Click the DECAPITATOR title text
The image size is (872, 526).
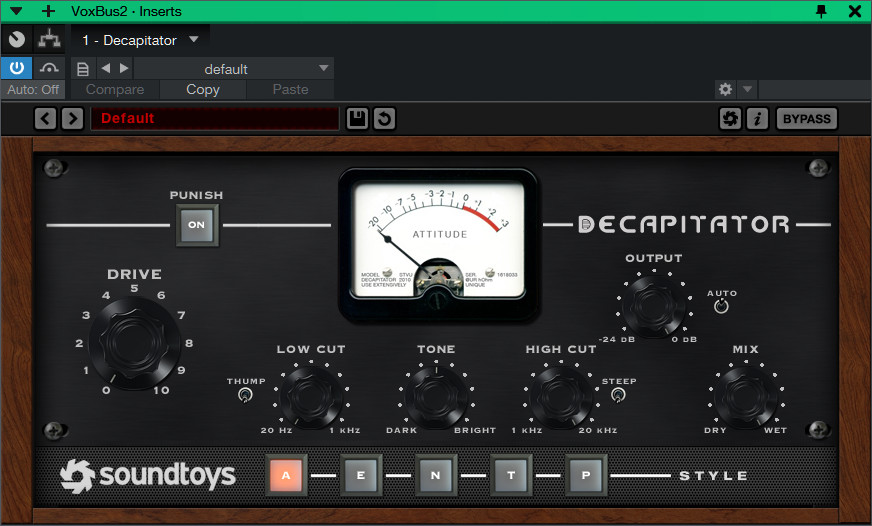[683, 225]
